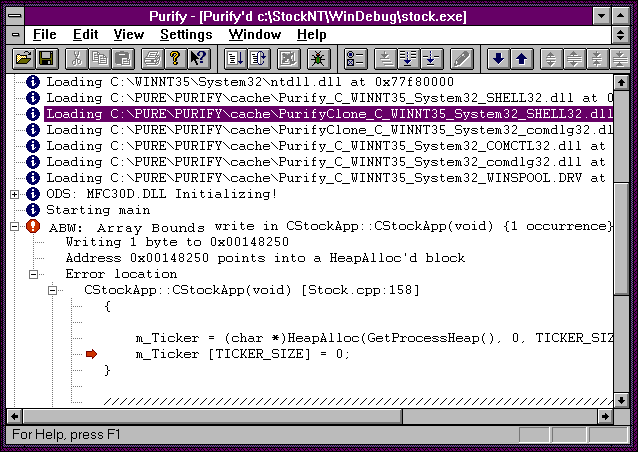This screenshot has width=638, height=452.
Task: Click the gray inward arrows toolbar icon
Action: [x=598, y=59]
